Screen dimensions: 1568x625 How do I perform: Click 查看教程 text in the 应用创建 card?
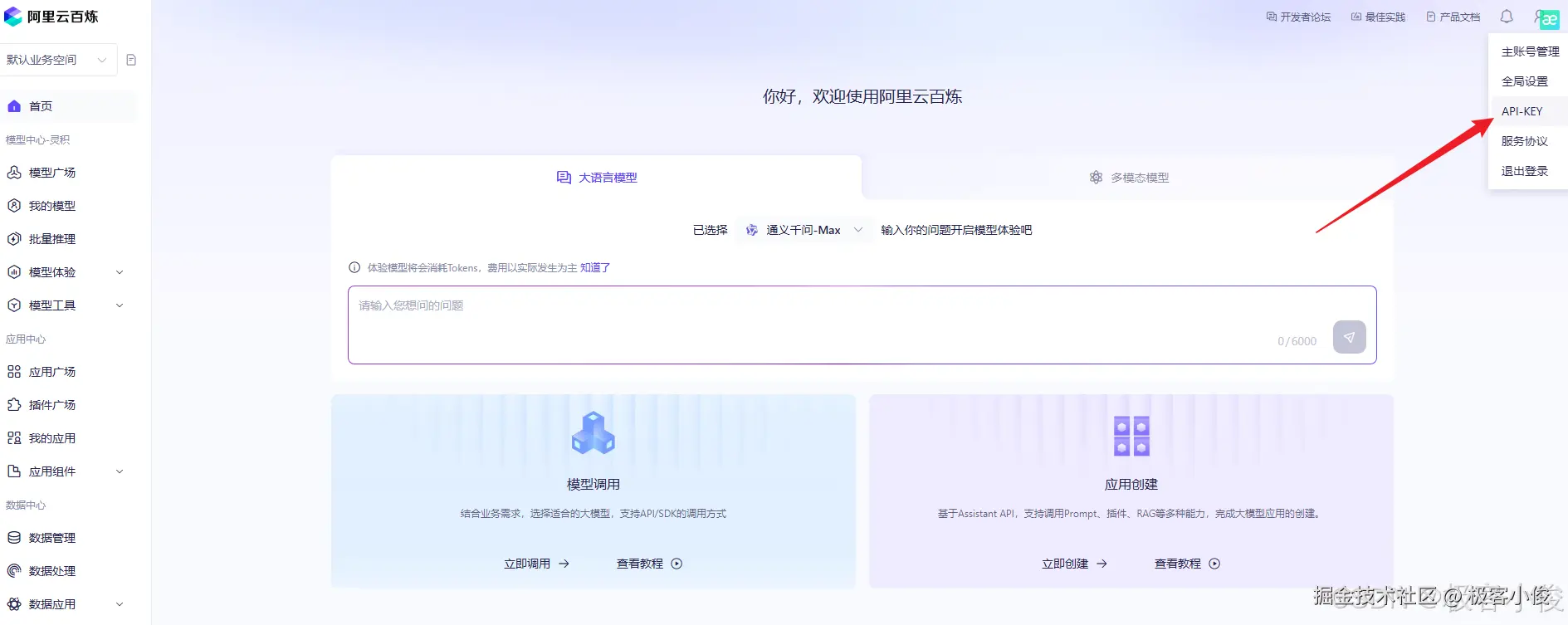coord(1177,564)
